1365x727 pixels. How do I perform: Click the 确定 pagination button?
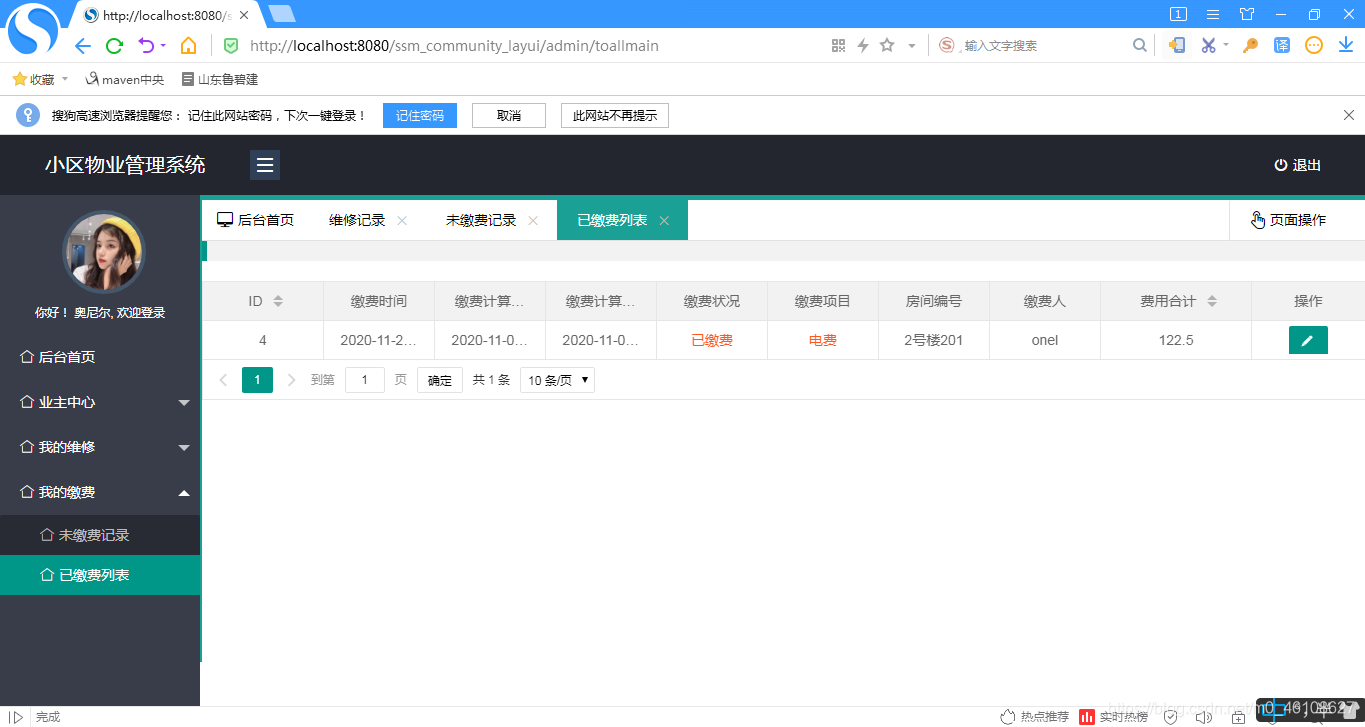coord(440,380)
